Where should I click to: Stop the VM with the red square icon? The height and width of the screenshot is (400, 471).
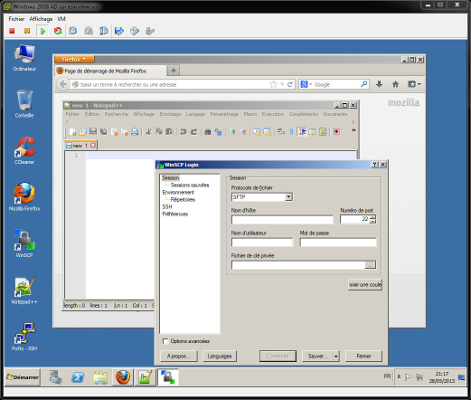pyautogui.click(x=12, y=31)
